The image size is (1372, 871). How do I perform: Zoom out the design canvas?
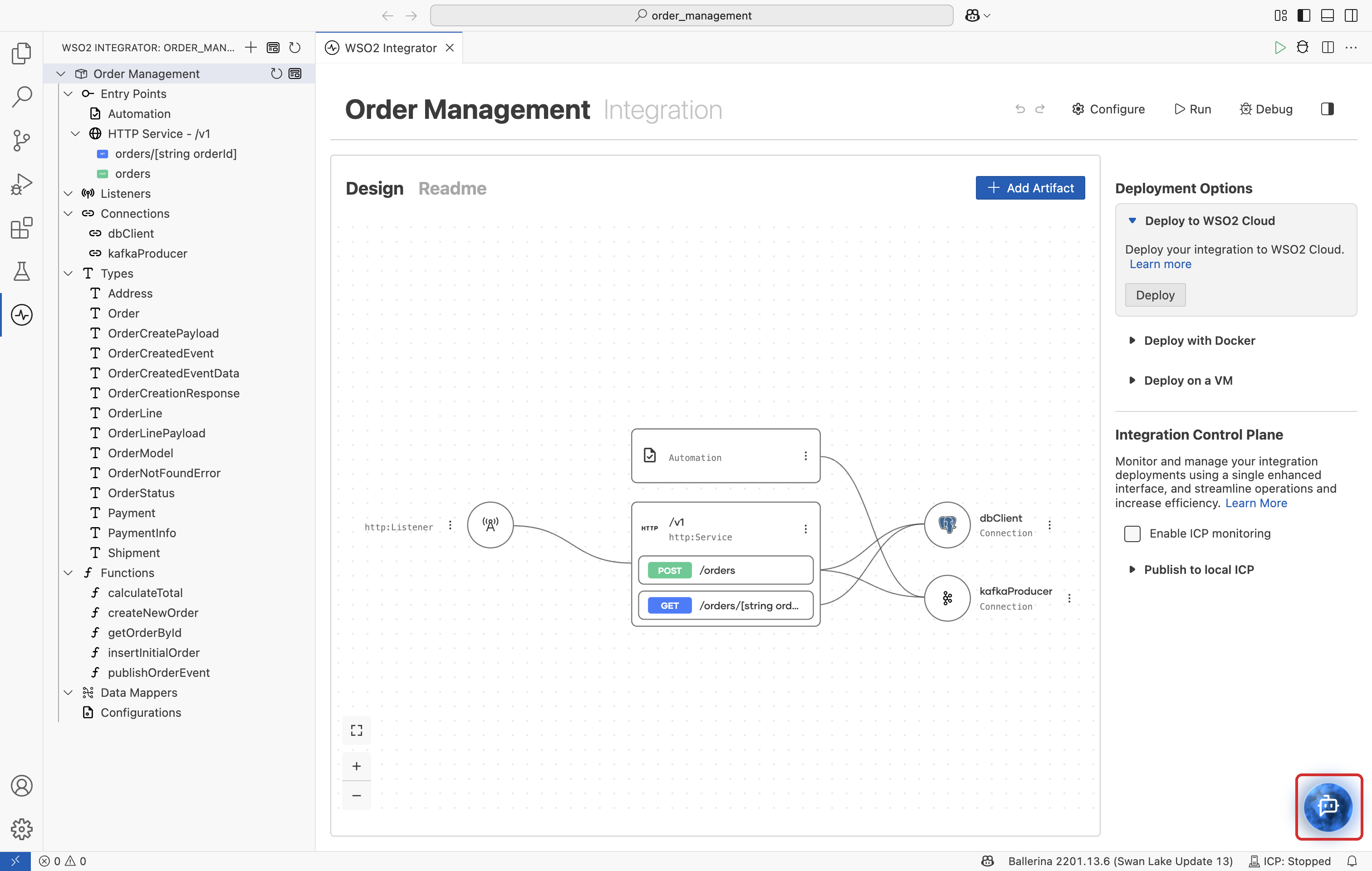[x=357, y=795]
